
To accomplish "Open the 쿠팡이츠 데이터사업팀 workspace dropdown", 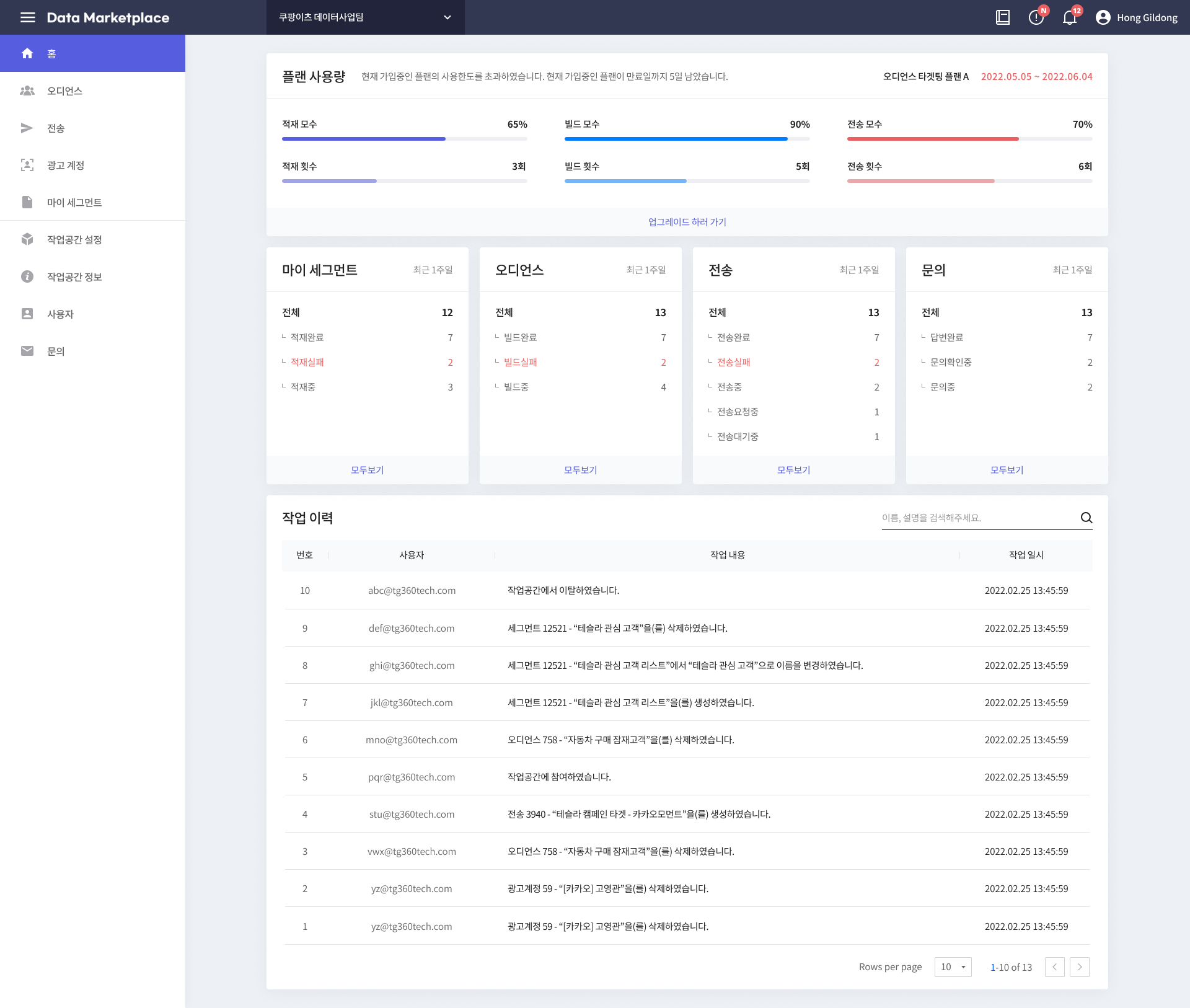I will tap(366, 17).
